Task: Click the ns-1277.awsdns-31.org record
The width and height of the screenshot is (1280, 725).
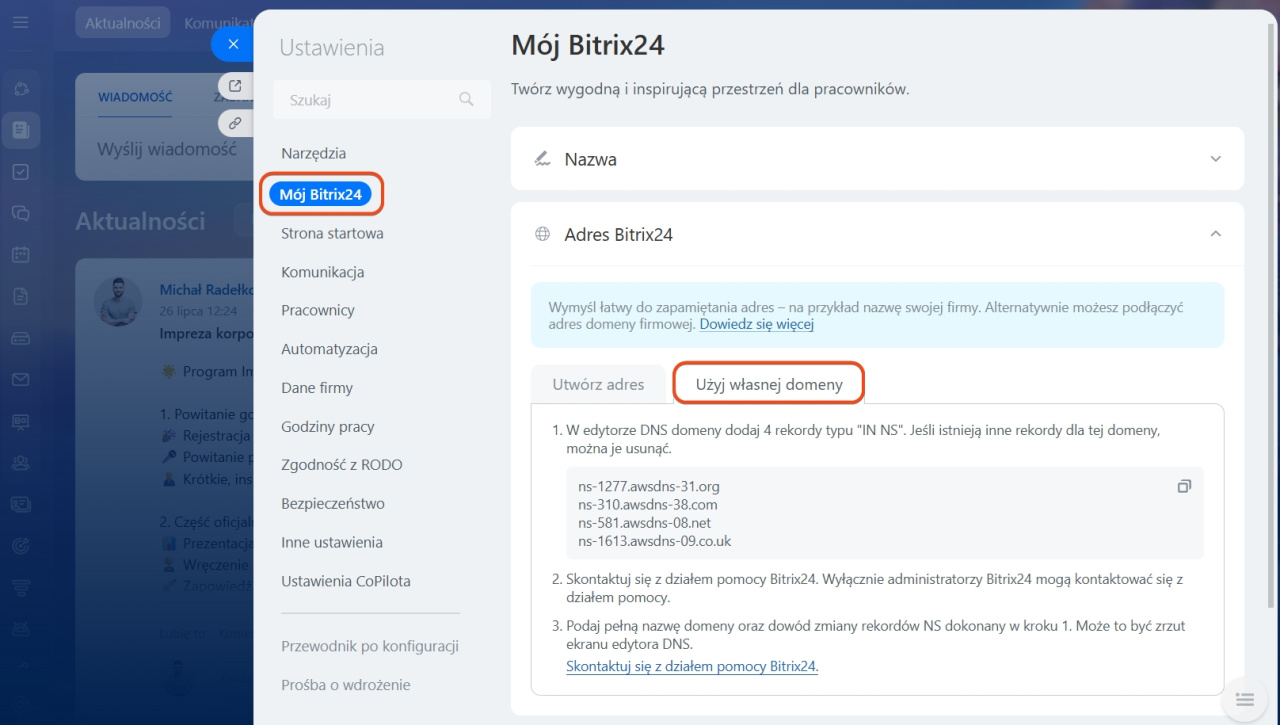Action: point(649,487)
